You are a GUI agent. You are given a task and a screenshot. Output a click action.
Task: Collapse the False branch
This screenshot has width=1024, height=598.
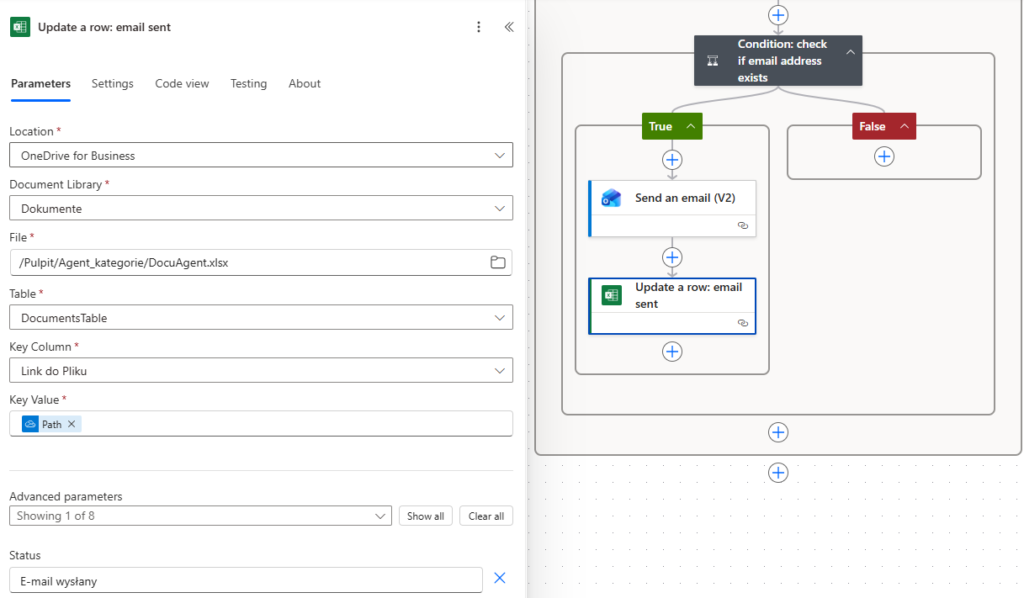point(904,126)
